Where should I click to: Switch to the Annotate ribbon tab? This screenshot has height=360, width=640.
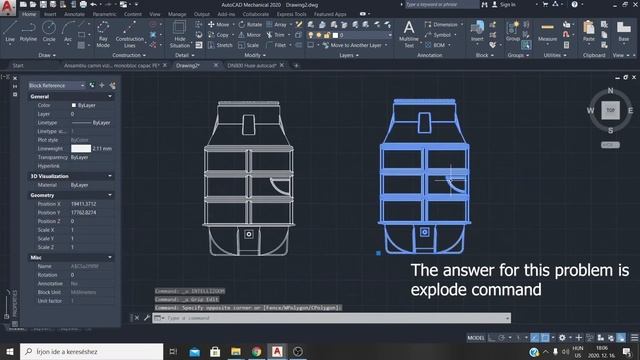tap(74, 14)
